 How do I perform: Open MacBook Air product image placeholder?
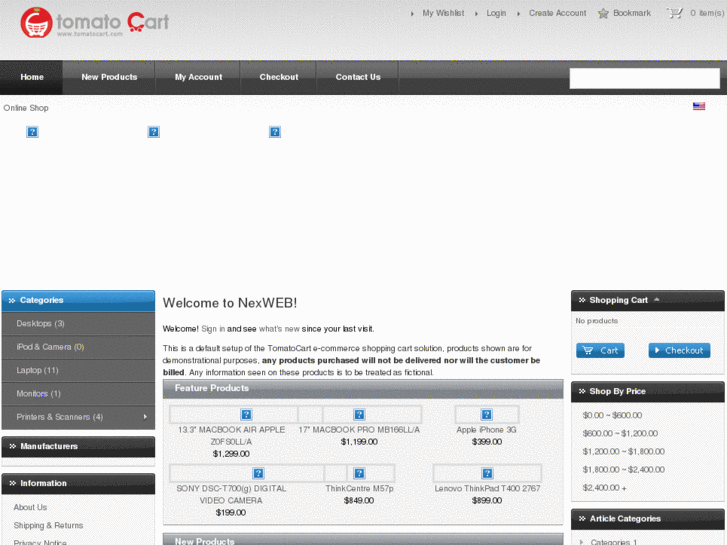click(246, 414)
